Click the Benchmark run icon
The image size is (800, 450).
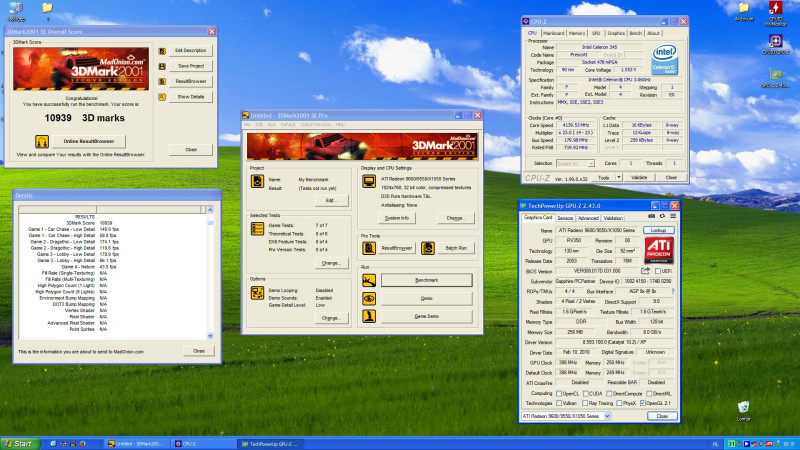(x=369, y=280)
